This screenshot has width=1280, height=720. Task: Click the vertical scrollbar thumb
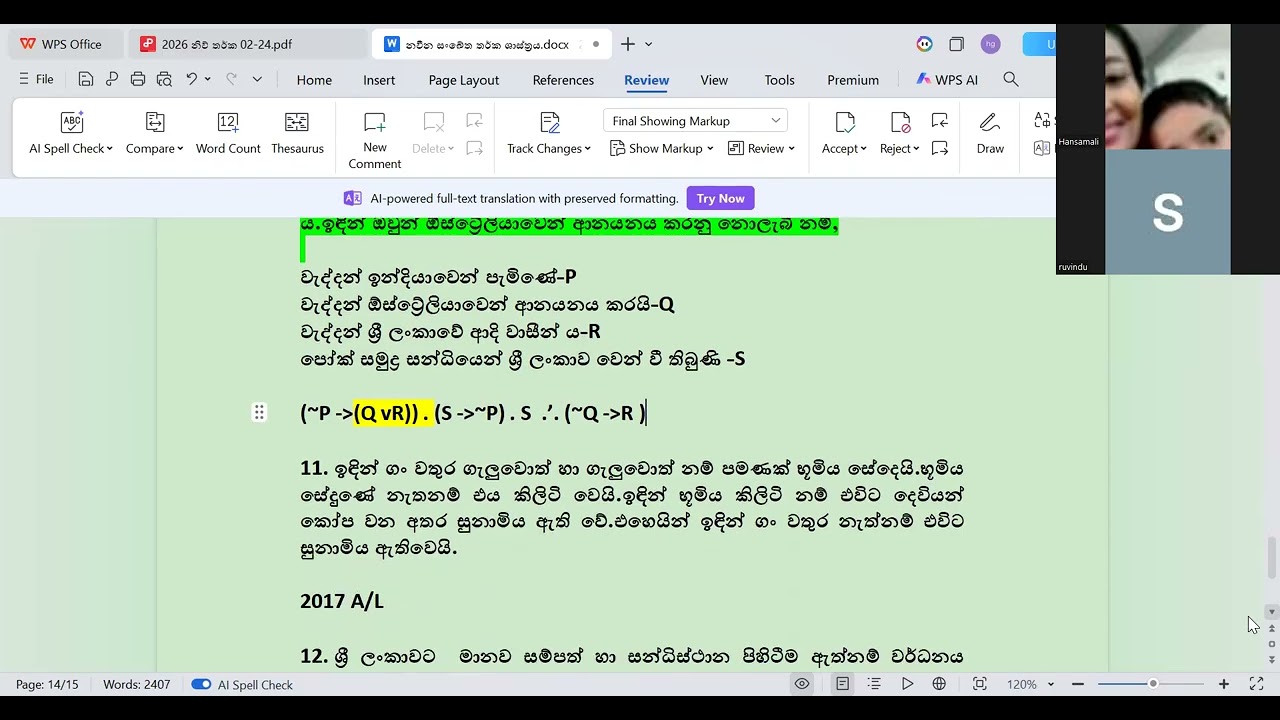tap(1272, 557)
